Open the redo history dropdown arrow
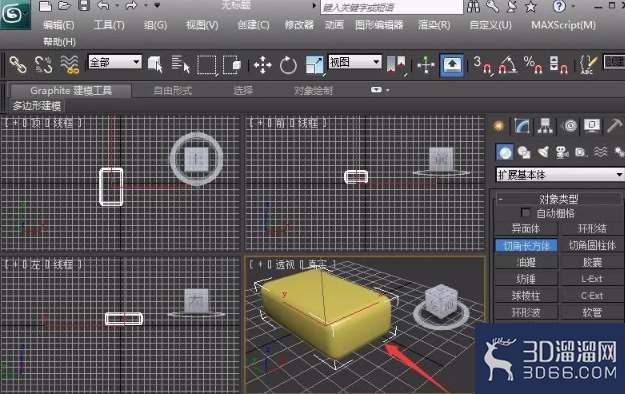This screenshot has height=394, width=625. (x=145, y=6)
